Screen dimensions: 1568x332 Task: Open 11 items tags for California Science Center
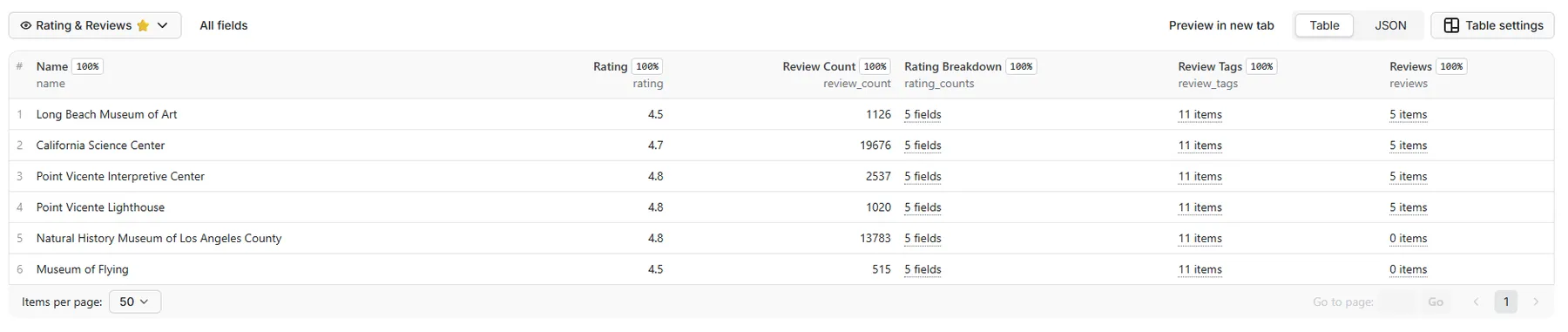[1200, 146]
